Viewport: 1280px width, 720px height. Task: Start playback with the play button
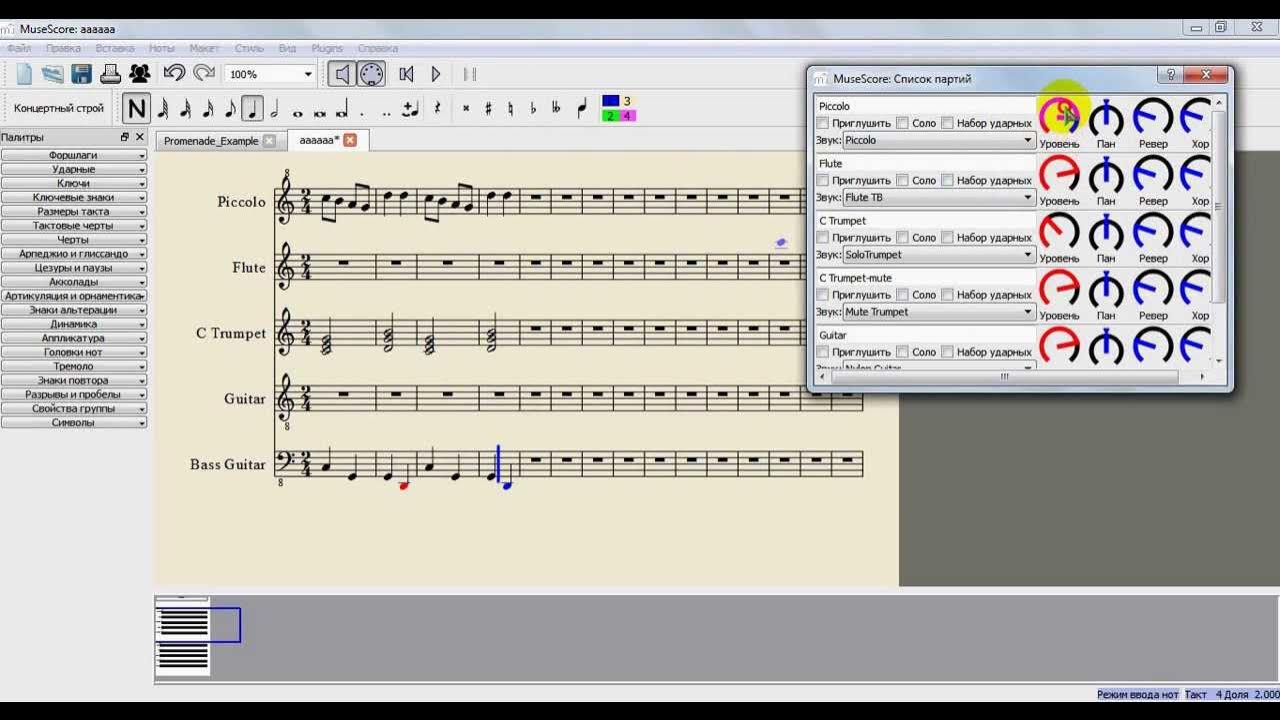(436, 74)
